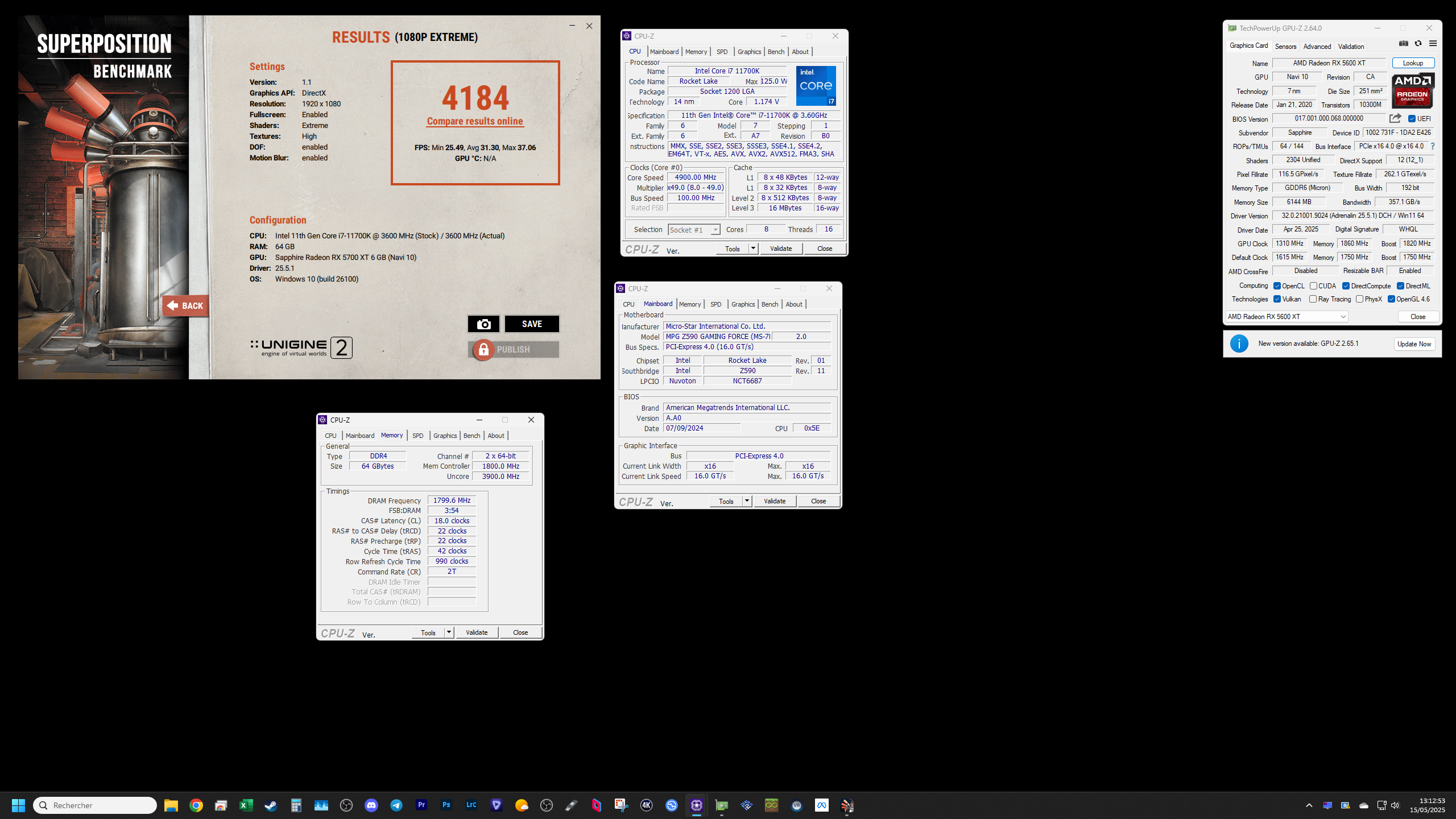This screenshot has width=1456, height=819.
Task: Take a screenshot with GPU-Z camera icon
Action: [1403, 44]
